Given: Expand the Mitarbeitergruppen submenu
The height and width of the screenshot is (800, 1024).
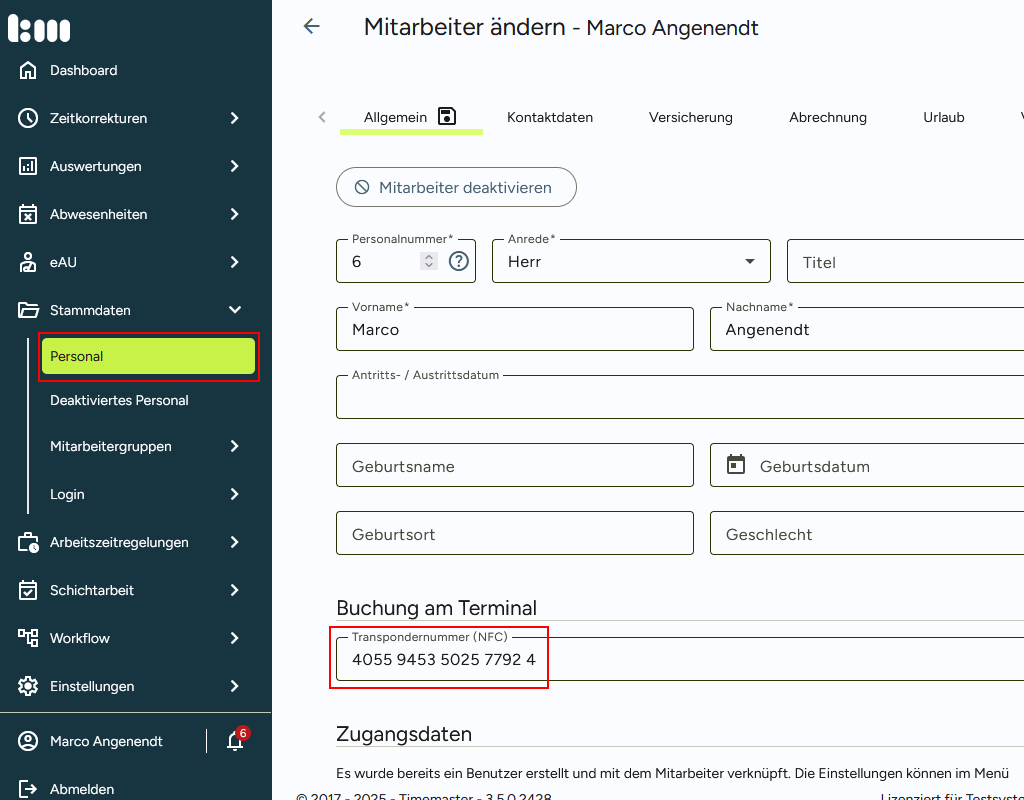Looking at the screenshot, I should tap(234, 446).
